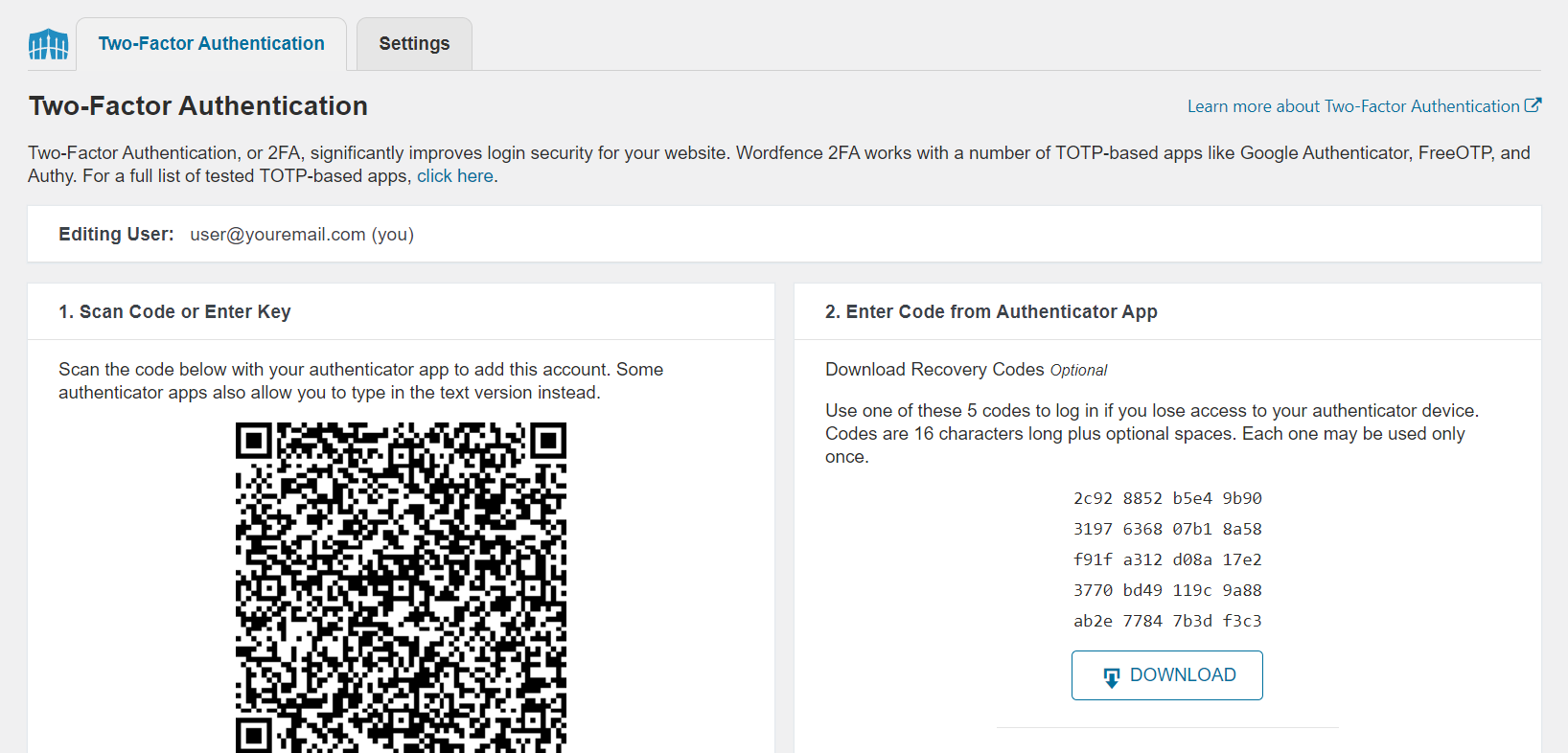Click the main 'Two-Factor Authentication' page heading
The height and width of the screenshot is (753, 1568).
(198, 106)
